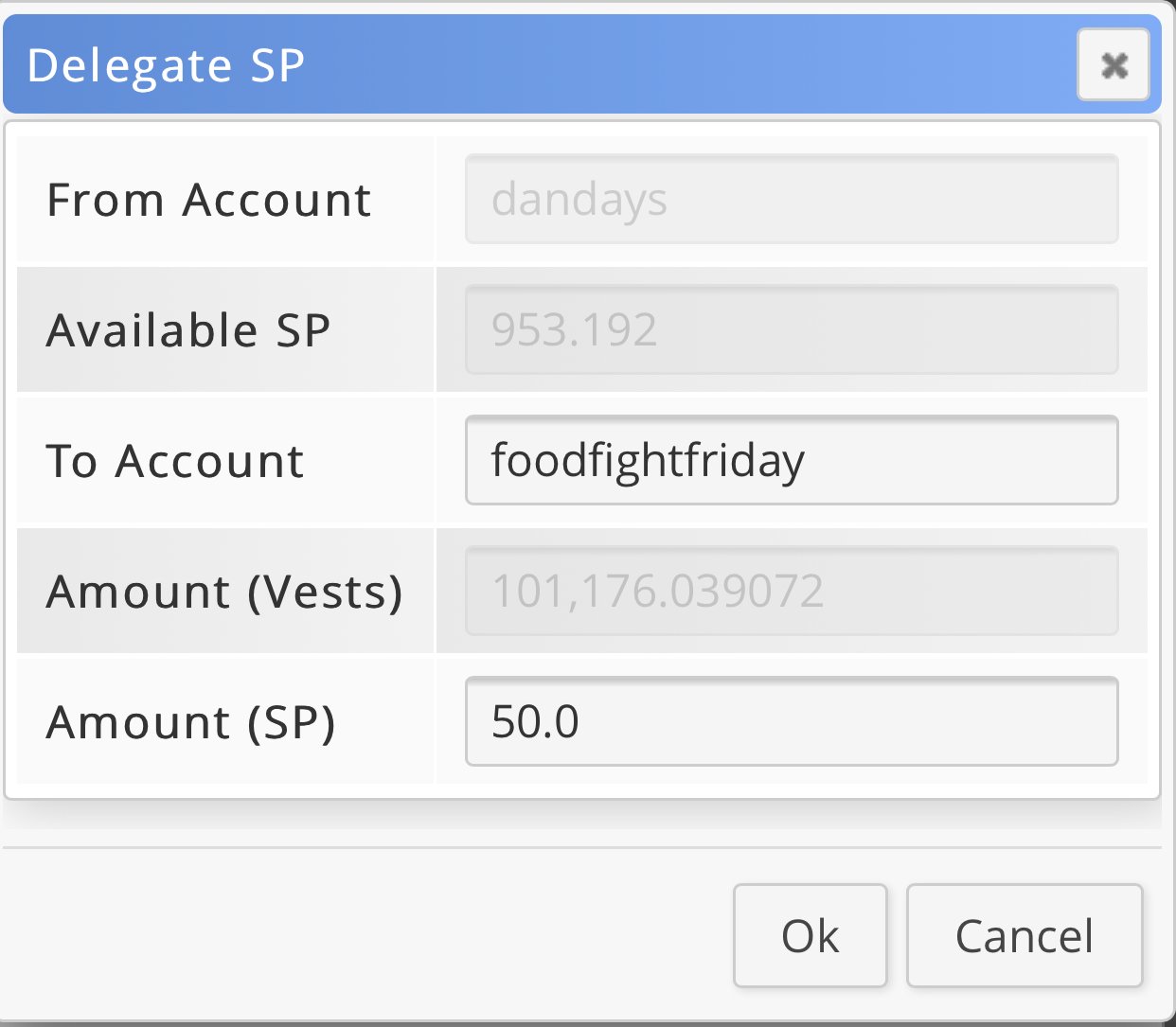The image size is (1176, 1027).
Task: Click the 'Available SP' label
Action: tap(187, 331)
